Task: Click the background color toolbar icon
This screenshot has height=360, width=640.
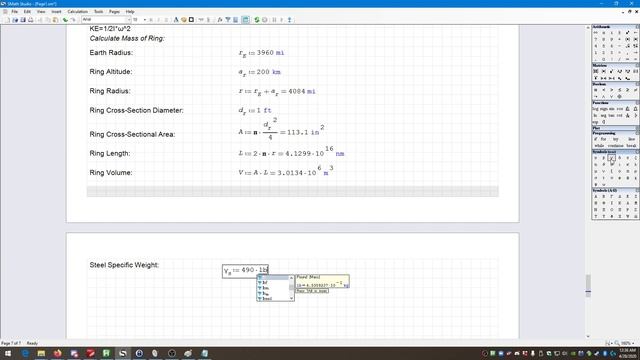Action: click(184, 20)
